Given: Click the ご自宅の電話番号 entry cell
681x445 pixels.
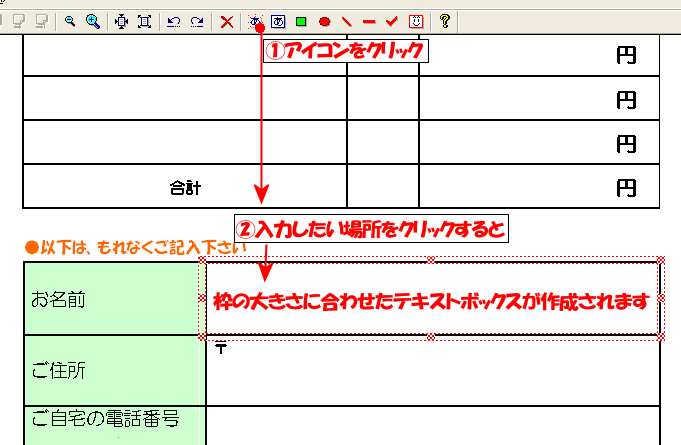Looking at the screenshot, I should 431,424.
